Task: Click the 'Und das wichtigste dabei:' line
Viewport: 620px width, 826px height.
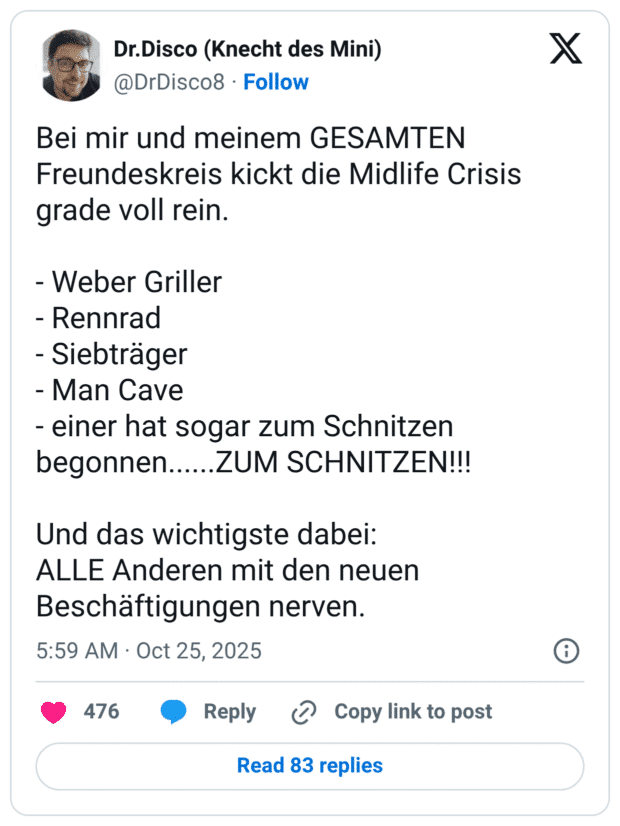Action: 206,535
